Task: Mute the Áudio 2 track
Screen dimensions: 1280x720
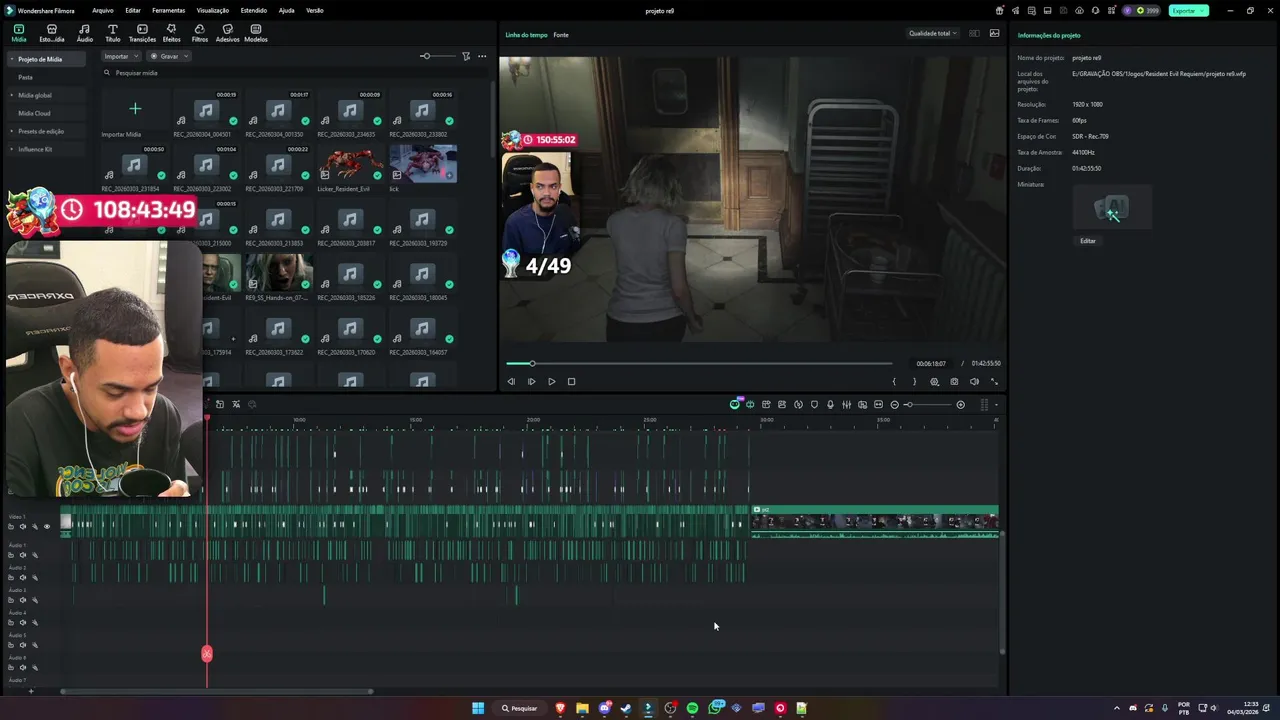Action: tap(23, 578)
